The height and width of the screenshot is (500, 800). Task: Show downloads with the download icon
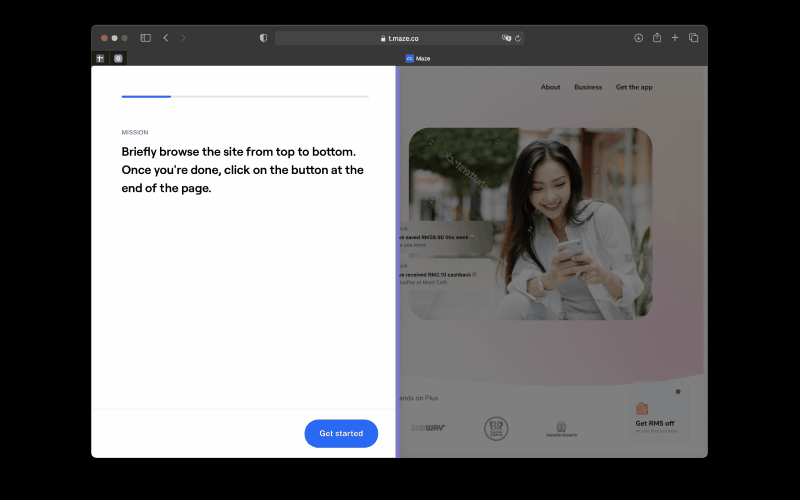coord(638,38)
